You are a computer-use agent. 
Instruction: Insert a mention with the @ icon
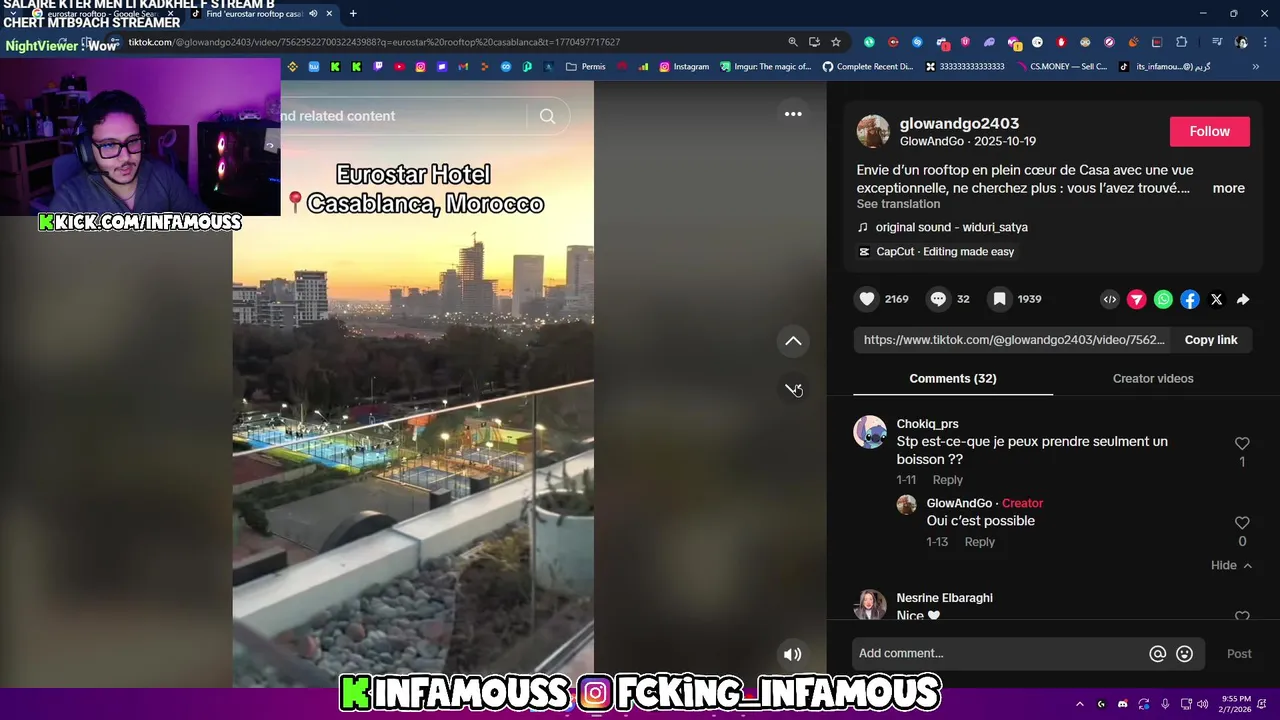point(1157,654)
